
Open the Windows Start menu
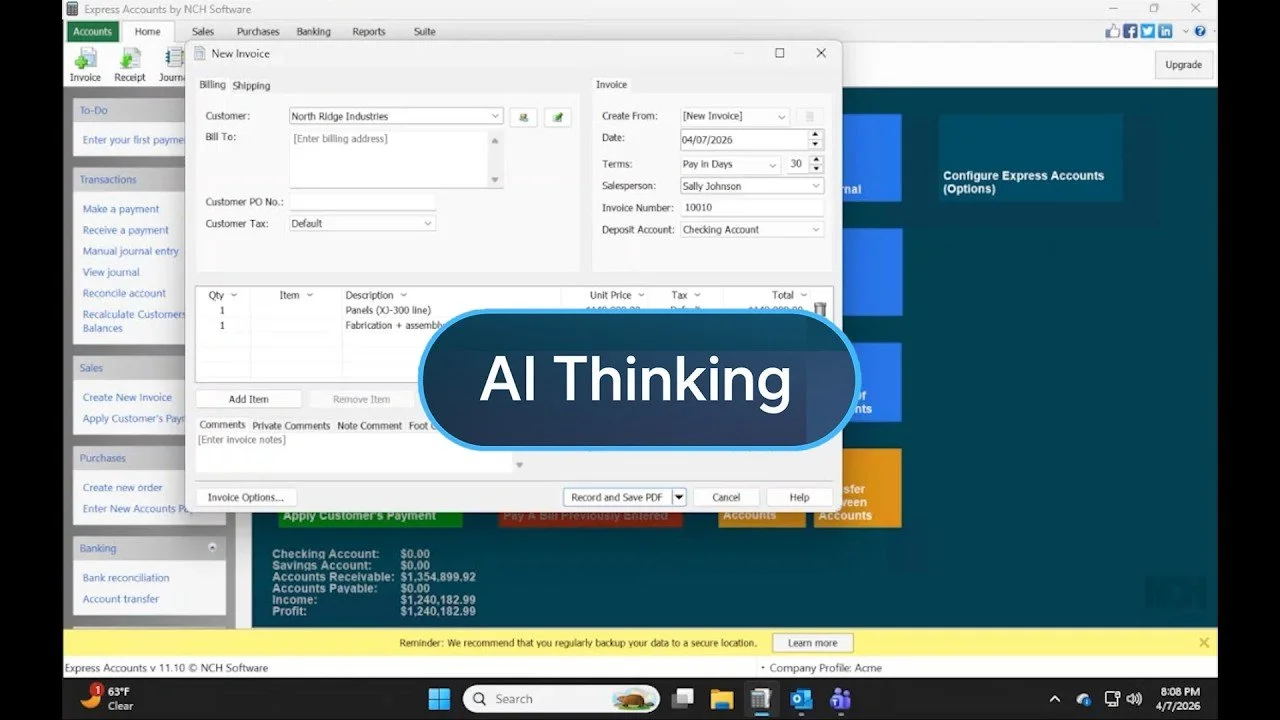(x=439, y=698)
